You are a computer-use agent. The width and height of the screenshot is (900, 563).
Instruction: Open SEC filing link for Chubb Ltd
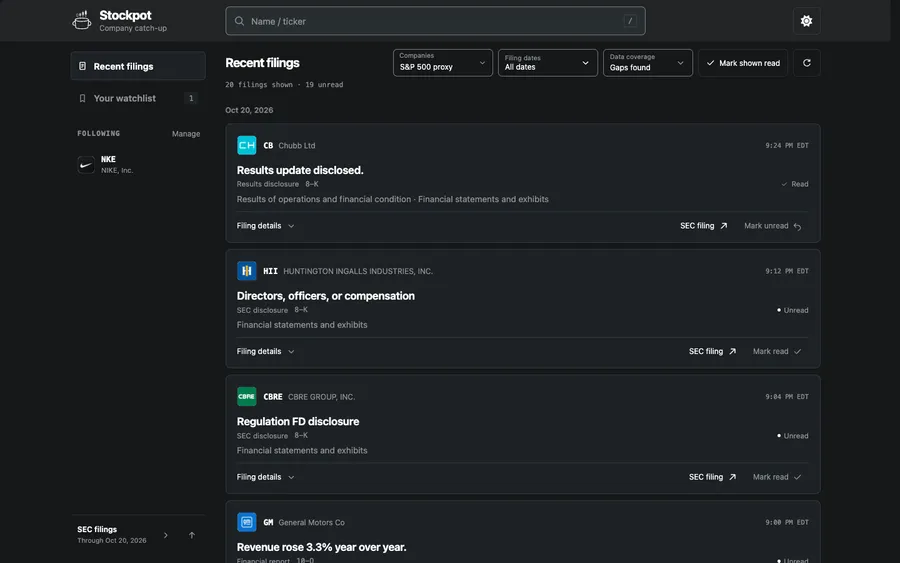tap(704, 226)
